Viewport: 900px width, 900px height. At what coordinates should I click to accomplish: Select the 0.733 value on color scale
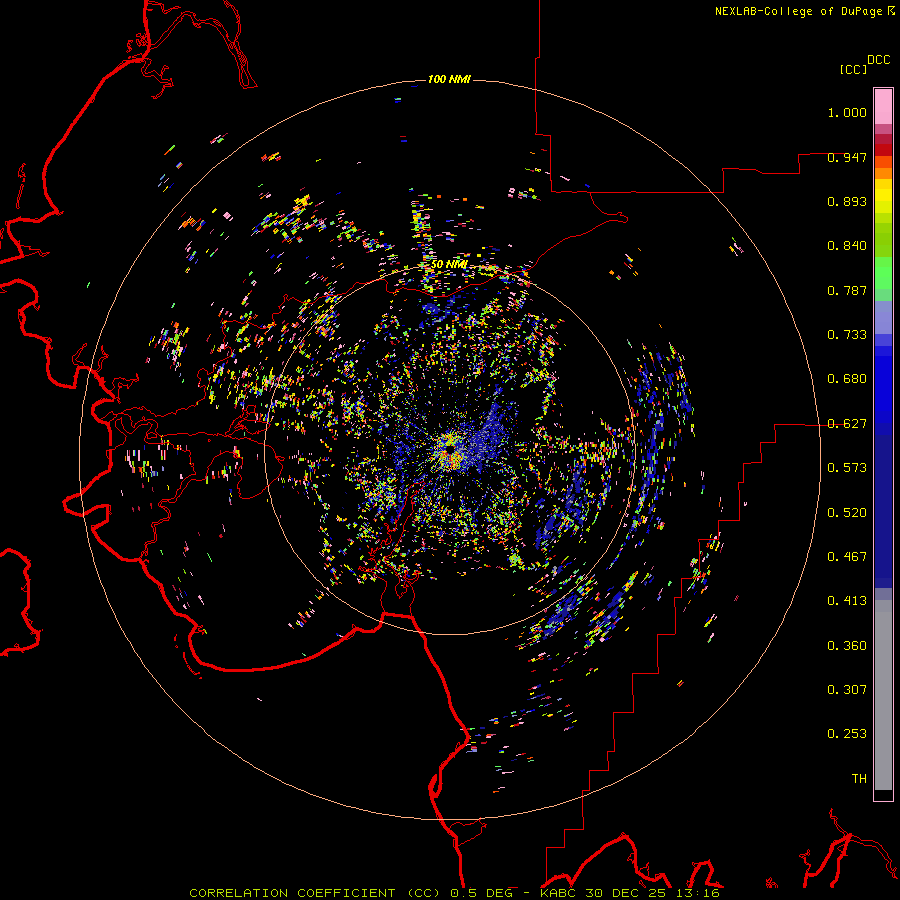[x=847, y=335]
